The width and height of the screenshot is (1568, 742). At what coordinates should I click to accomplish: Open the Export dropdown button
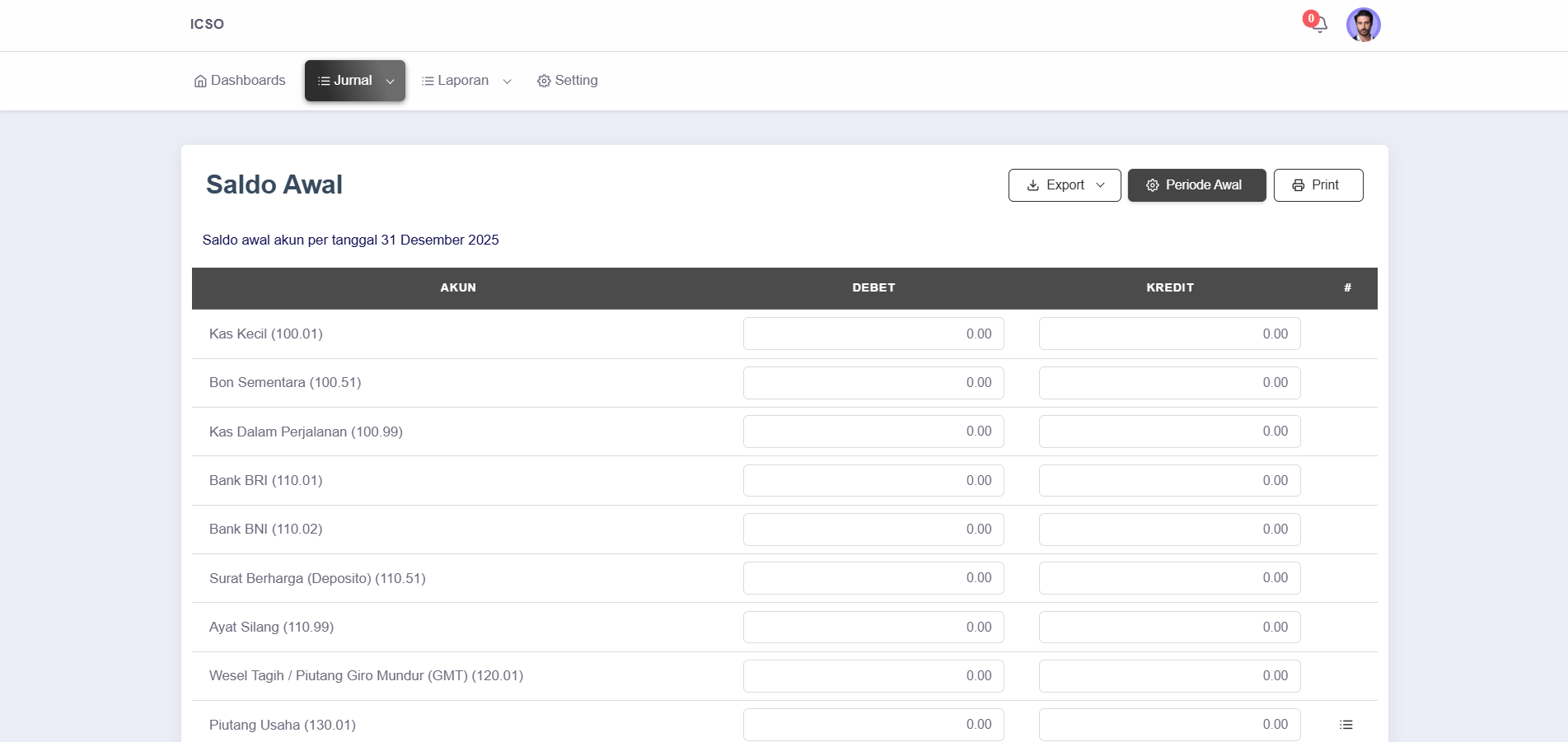pyautogui.click(x=1064, y=185)
